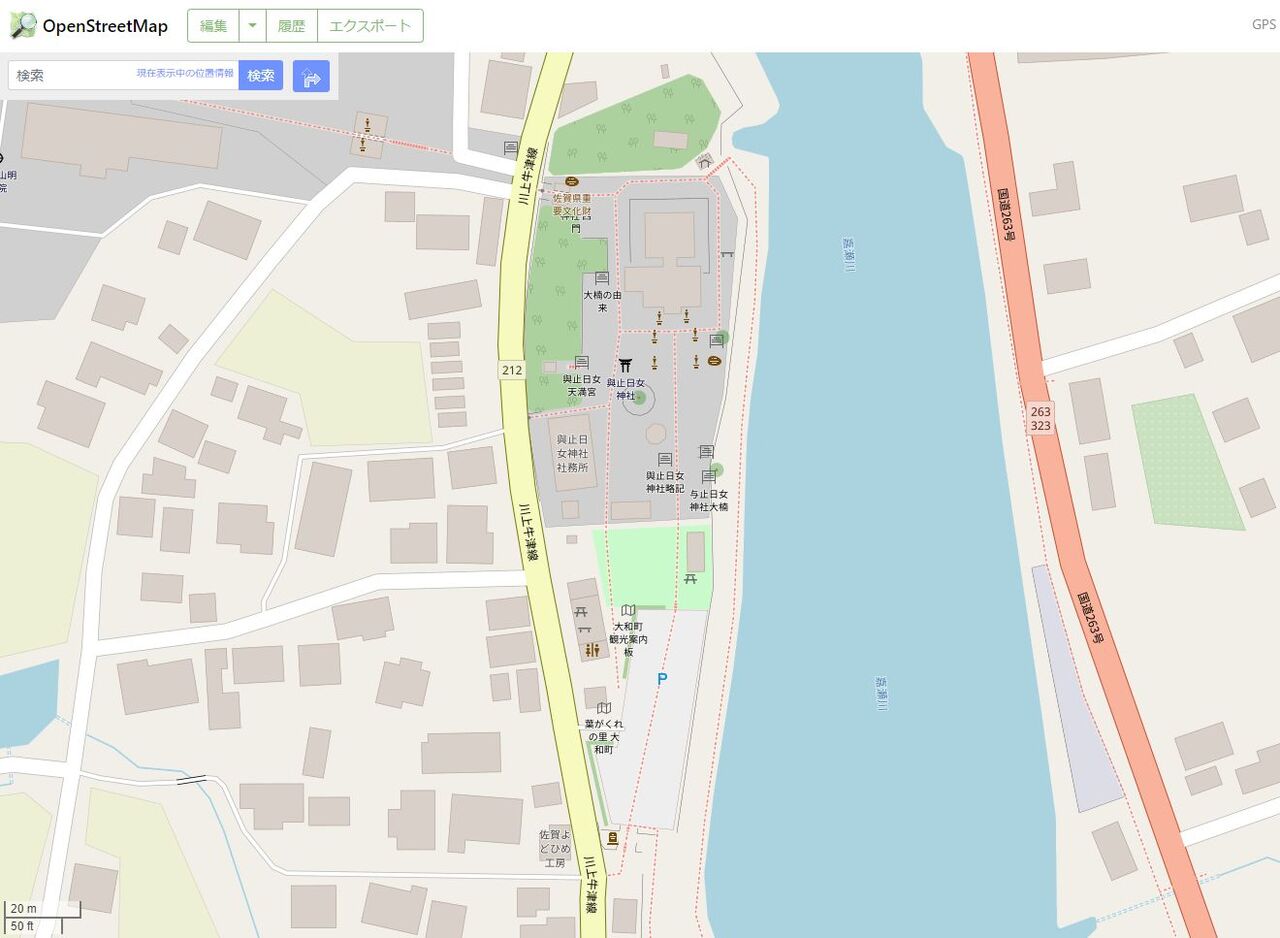Focus the 検索 search input field

point(123,76)
